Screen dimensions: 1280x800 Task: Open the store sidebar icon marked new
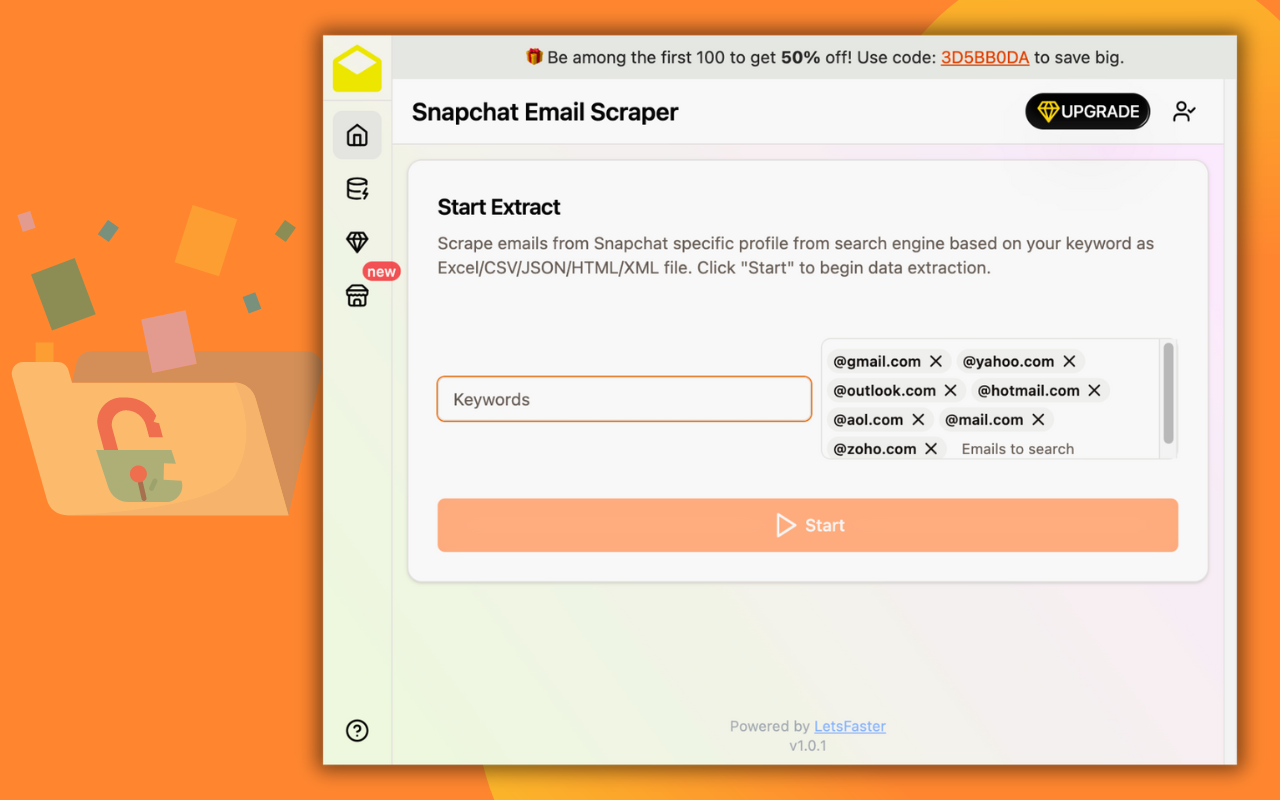click(357, 295)
